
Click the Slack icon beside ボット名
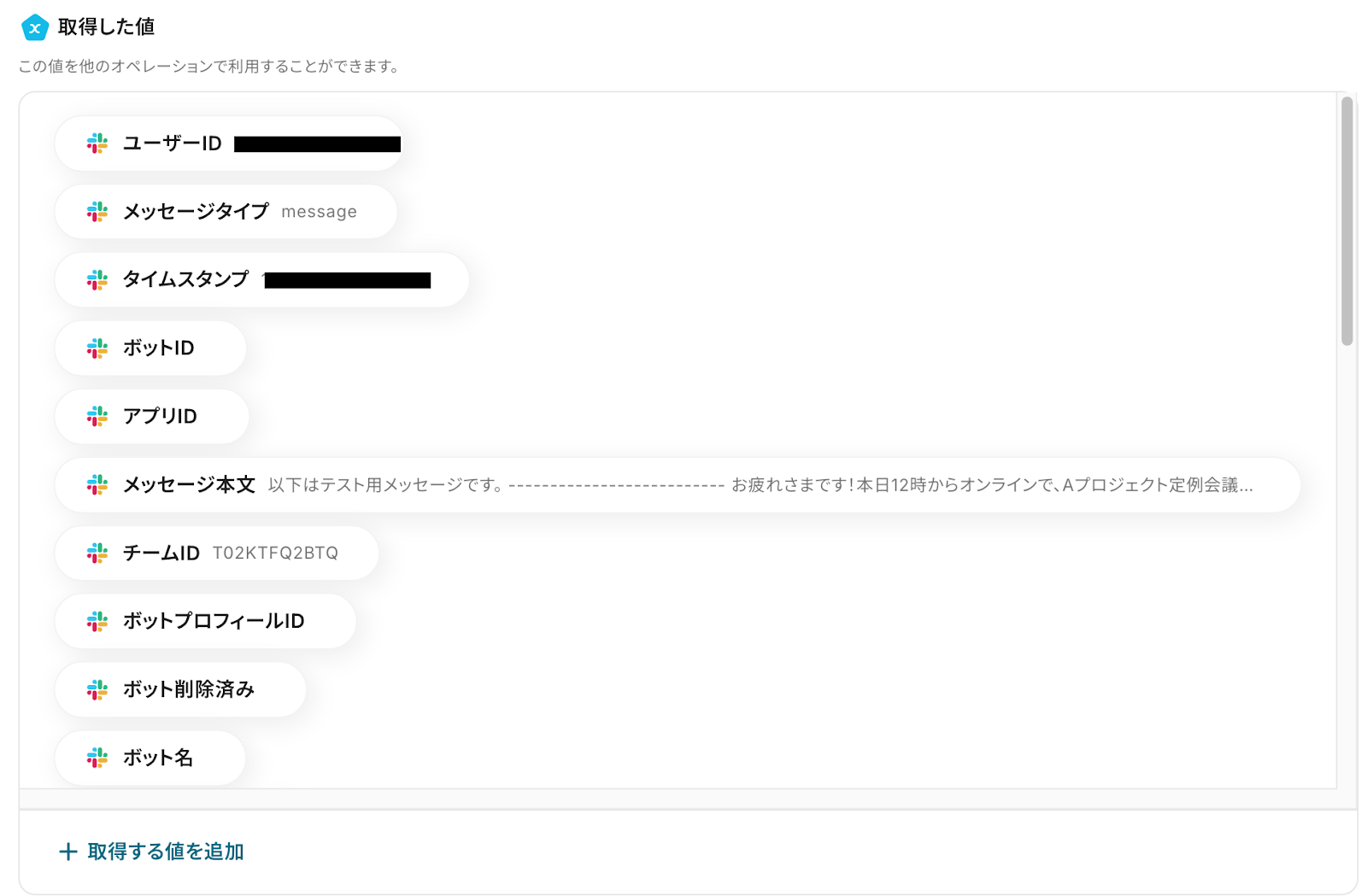tap(97, 758)
